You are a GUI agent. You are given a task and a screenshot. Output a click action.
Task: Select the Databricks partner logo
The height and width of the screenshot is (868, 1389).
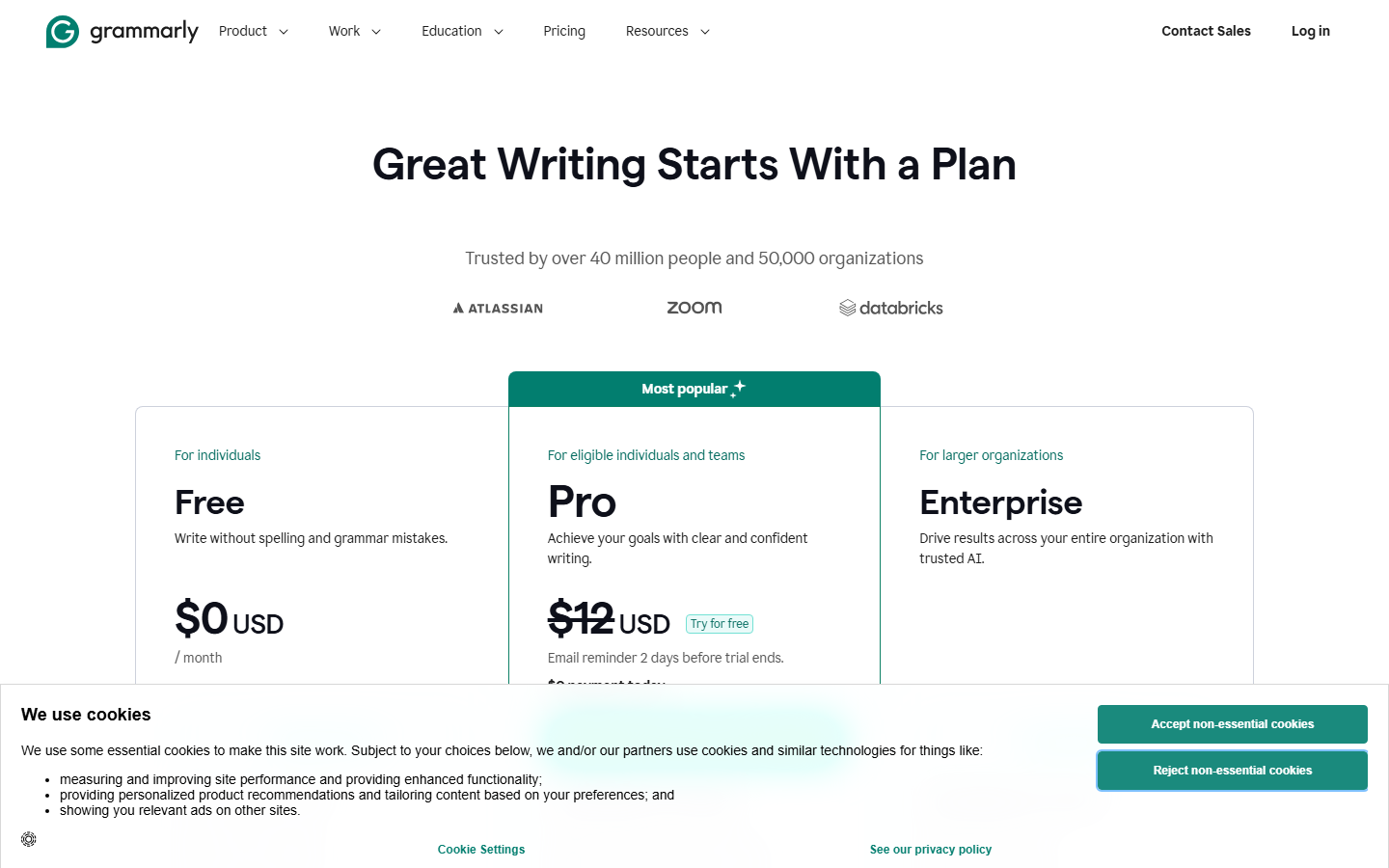click(890, 307)
